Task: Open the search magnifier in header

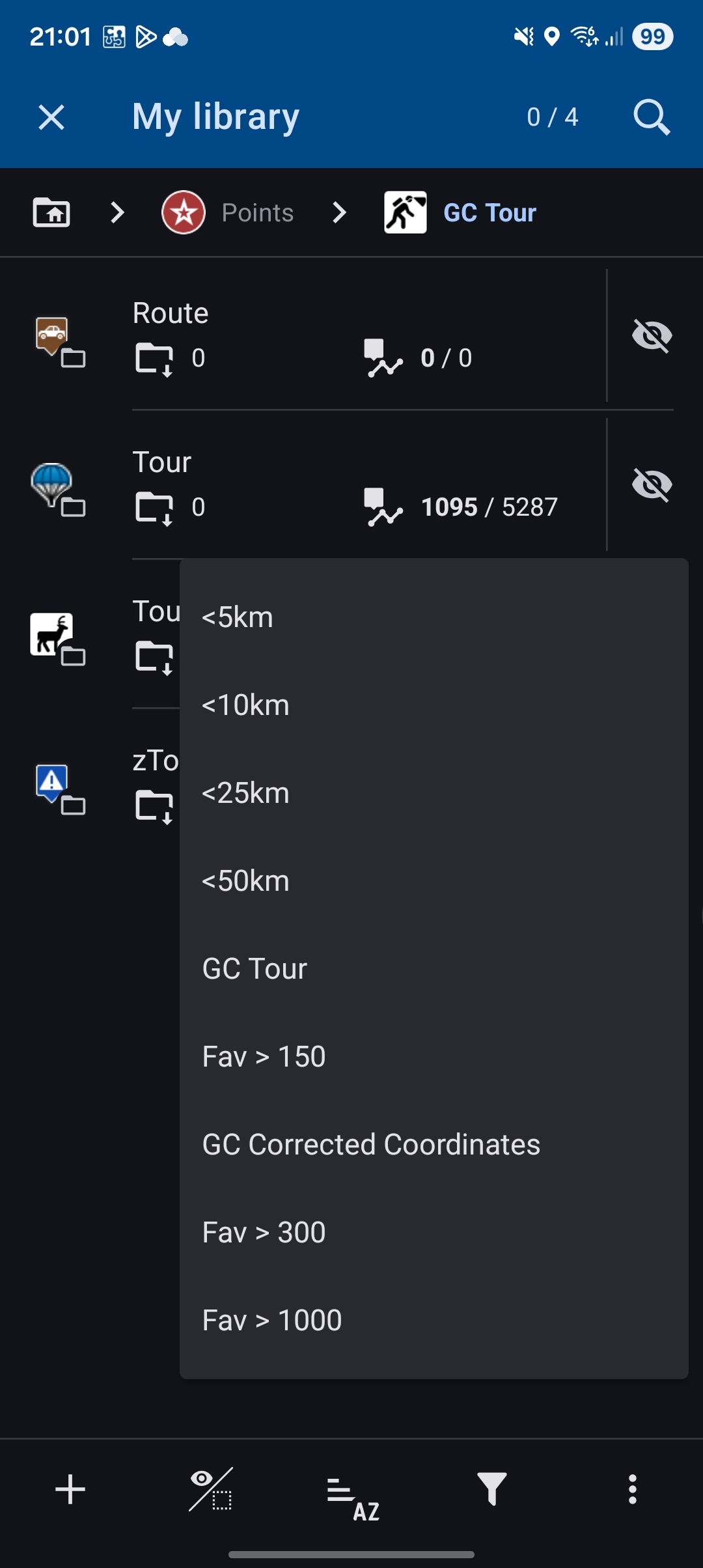Action: pos(652,117)
